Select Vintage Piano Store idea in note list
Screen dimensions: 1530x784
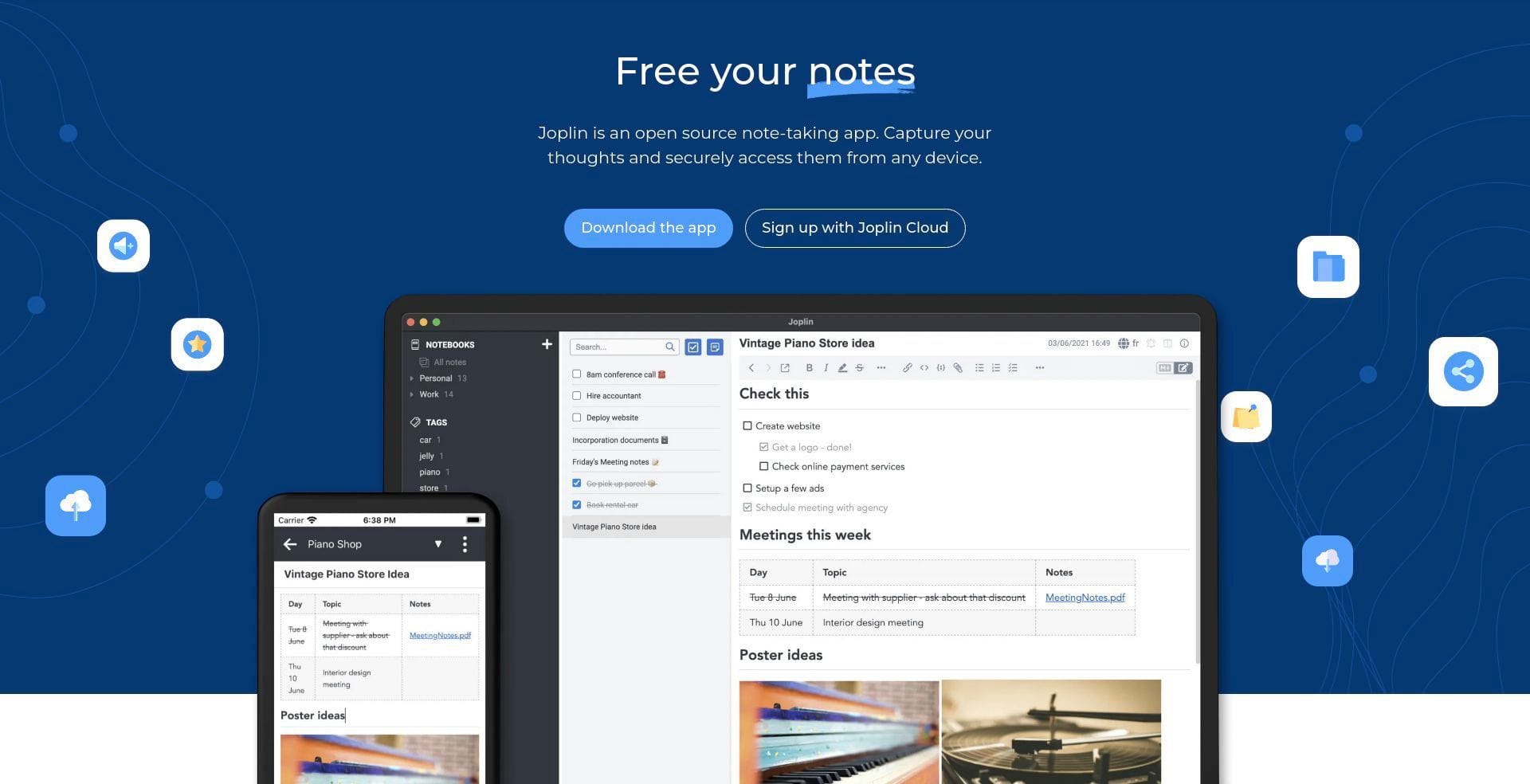(x=645, y=527)
